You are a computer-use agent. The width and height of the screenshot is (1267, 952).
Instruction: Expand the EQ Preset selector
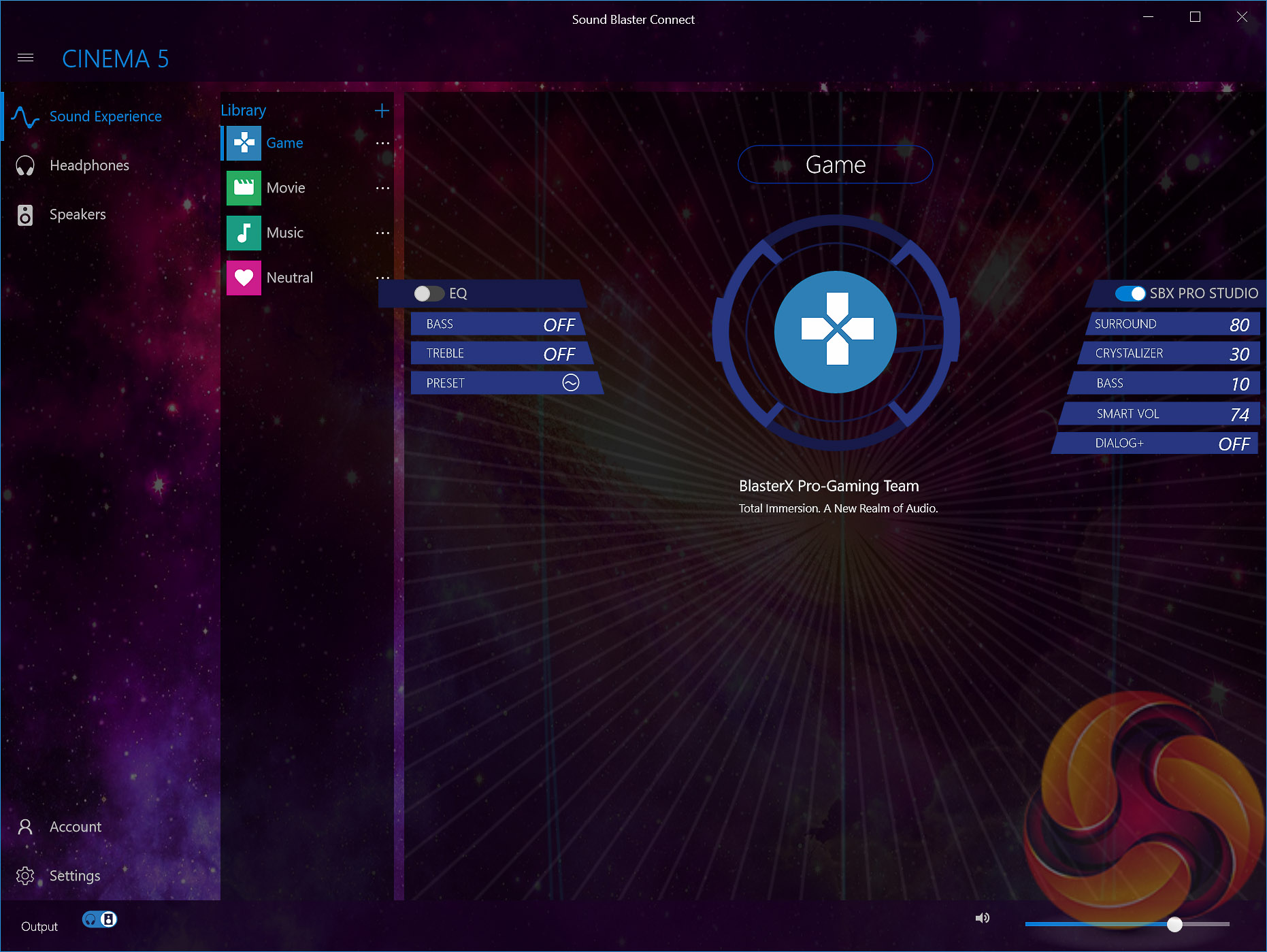(571, 383)
